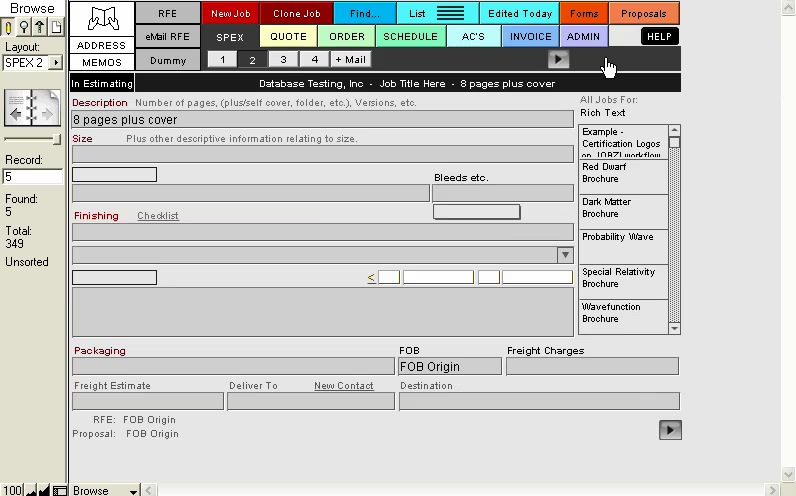Click the Deliver To field
This screenshot has width=796, height=496.
pos(311,401)
